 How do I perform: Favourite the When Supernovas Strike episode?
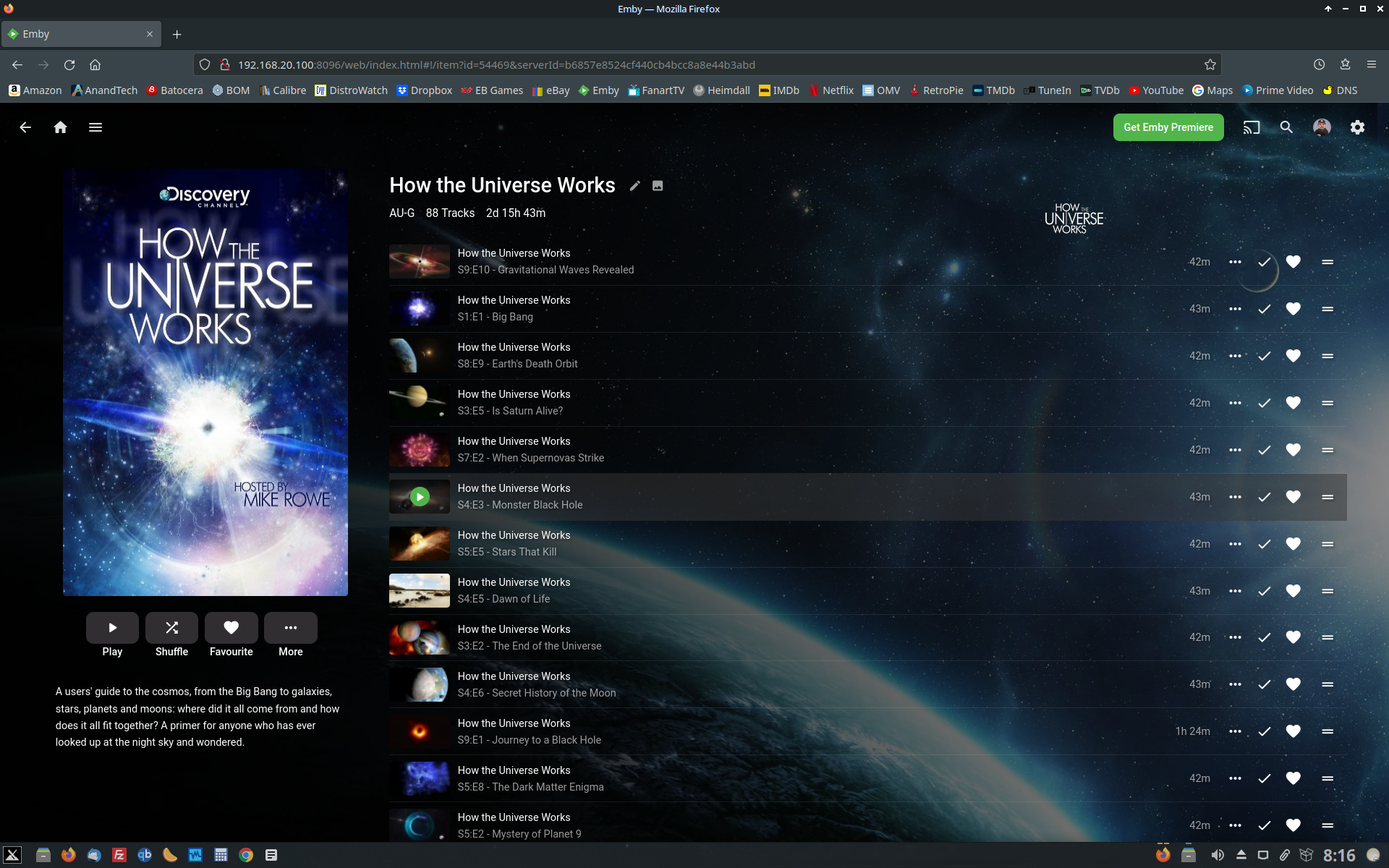tap(1294, 450)
